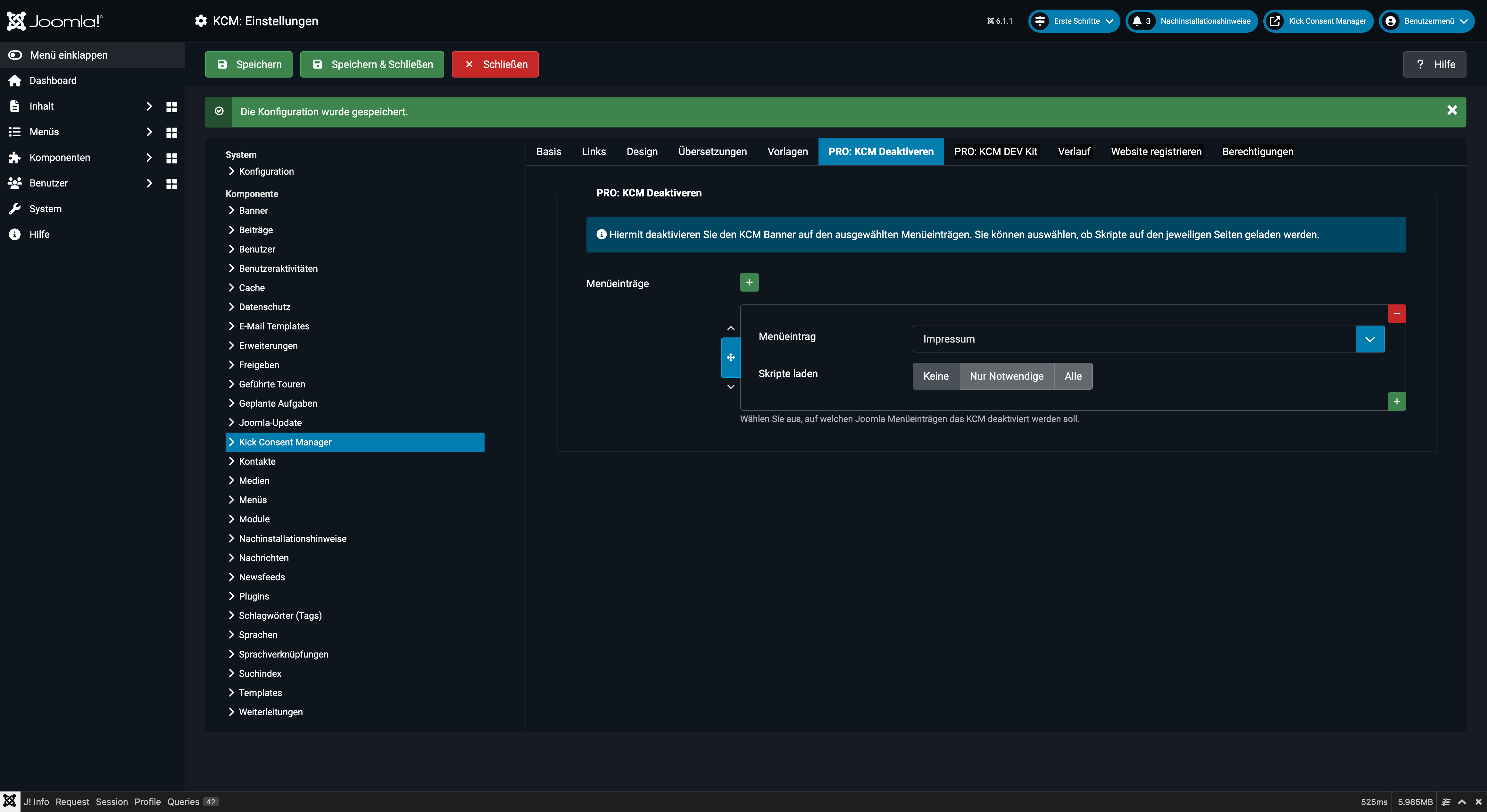
Task: Expand the Komponenten sidebar submenu
Action: coord(149,158)
